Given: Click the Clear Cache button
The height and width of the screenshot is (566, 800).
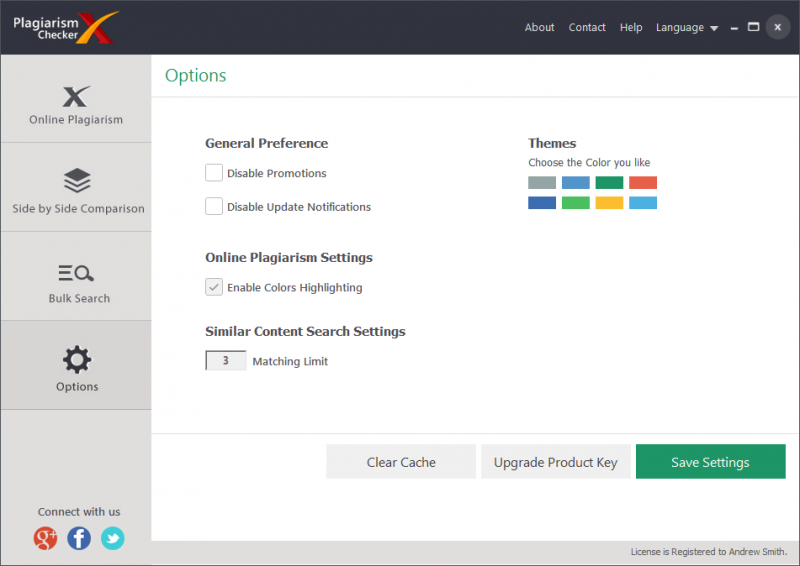Looking at the screenshot, I should click(401, 461).
